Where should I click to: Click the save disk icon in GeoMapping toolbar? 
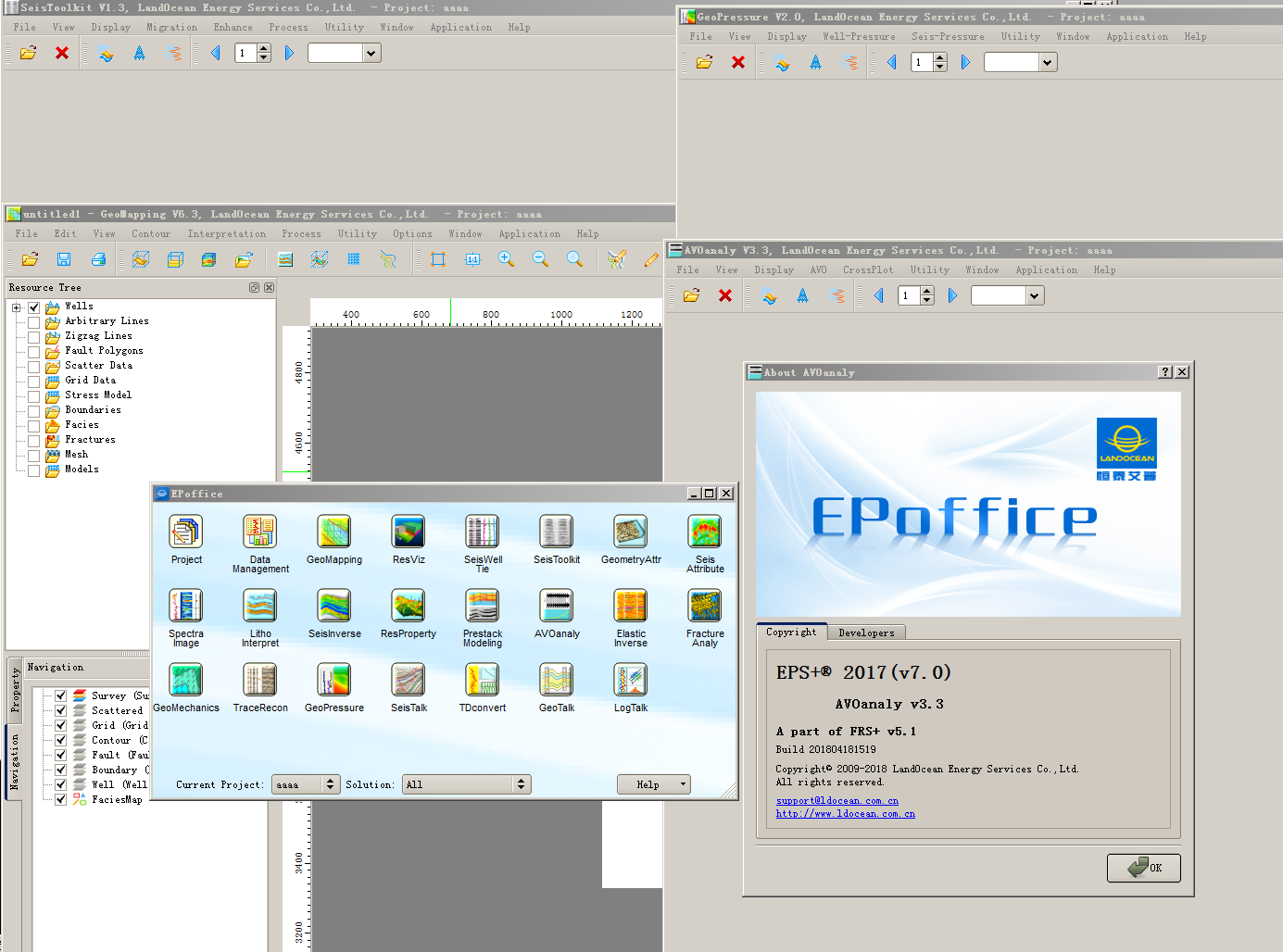click(64, 259)
